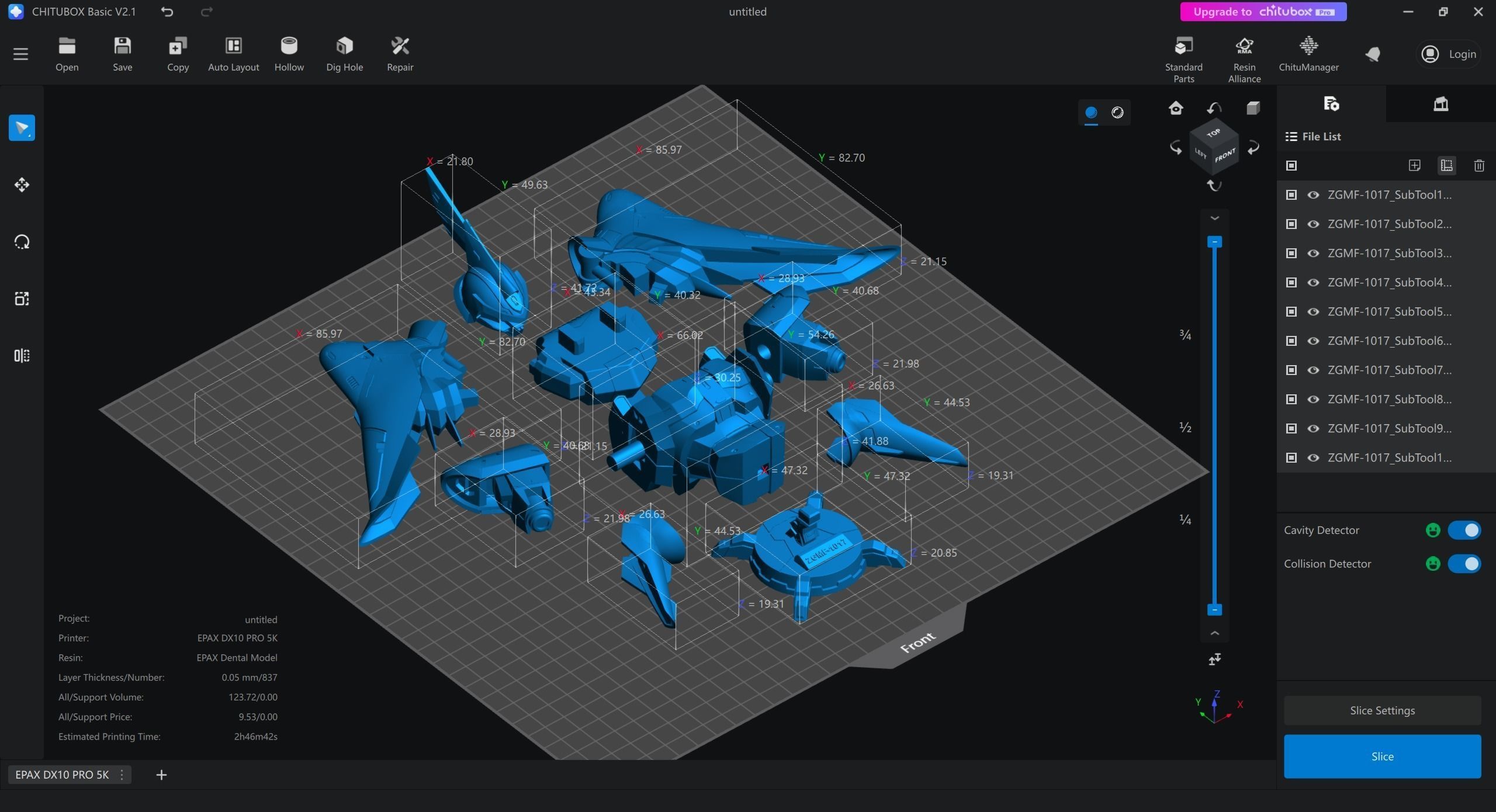Select solid shading render mode

1091,112
